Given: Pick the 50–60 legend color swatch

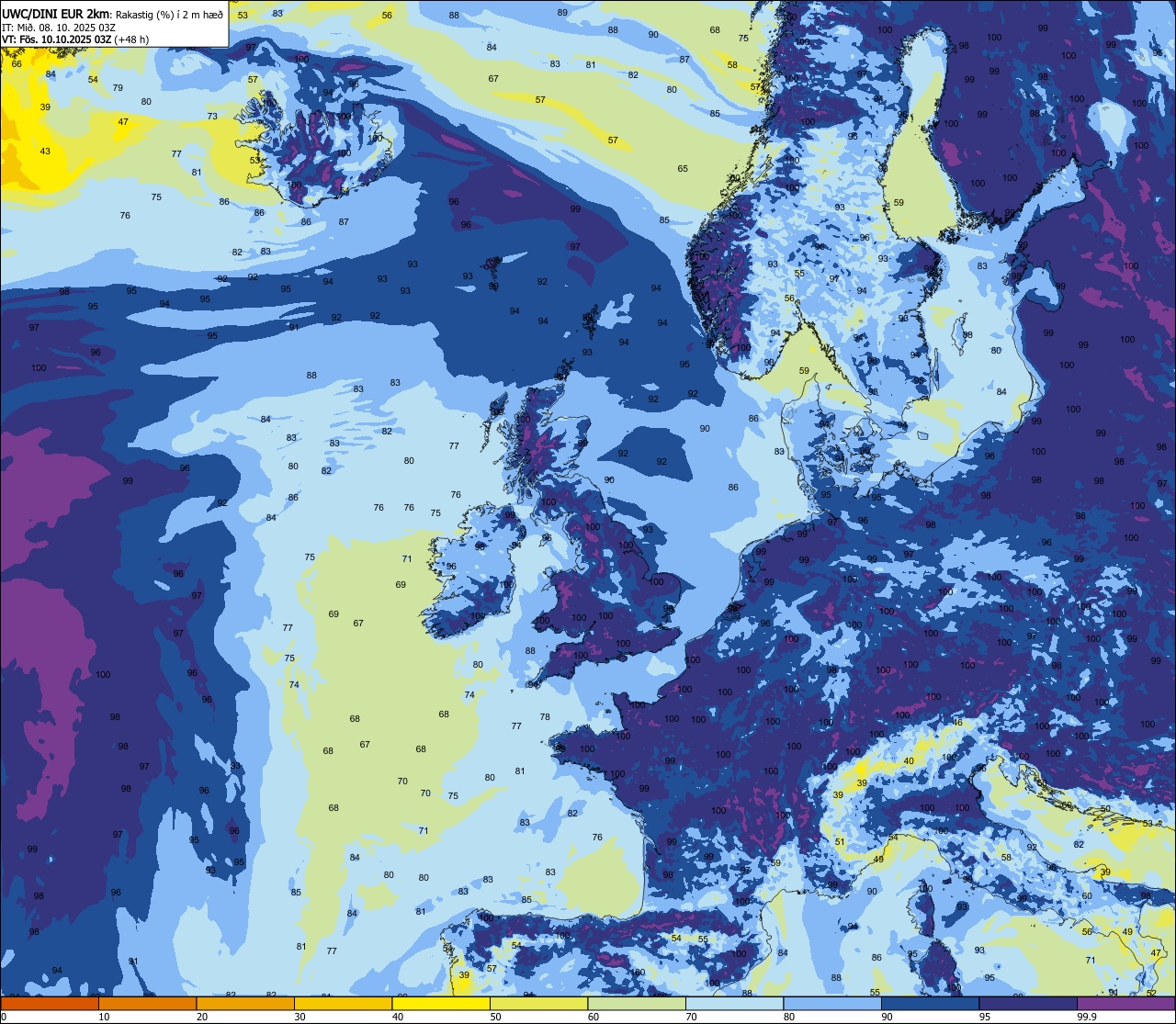Looking at the screenshot, I should (538, 1003).
